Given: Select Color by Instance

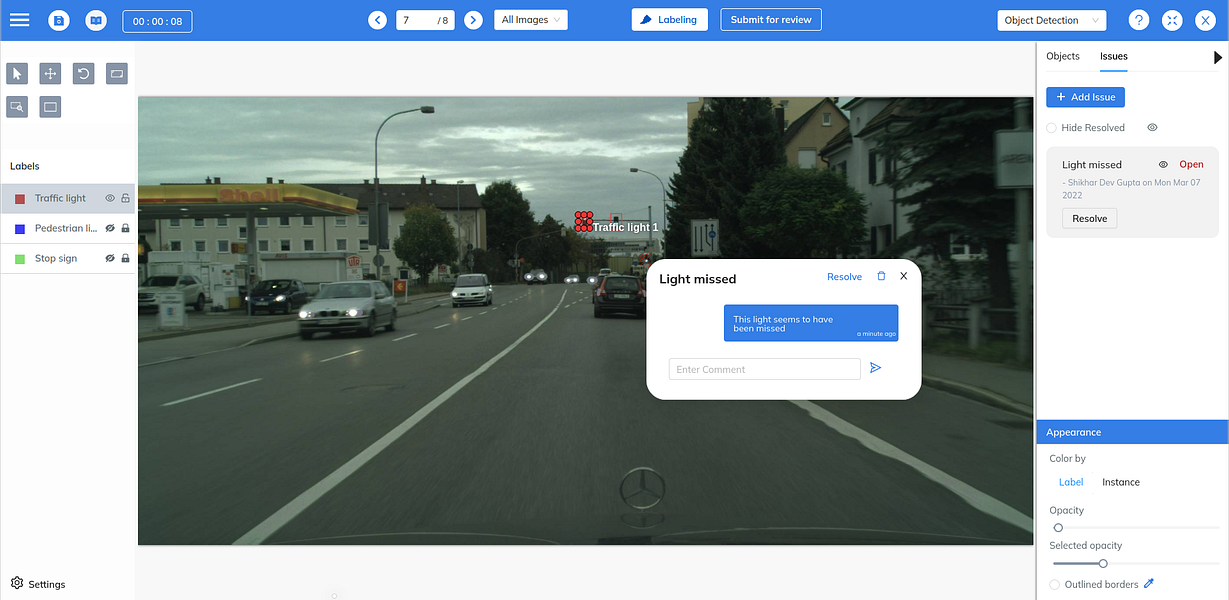Looking at the screenshot, I should (x=1121, y=482).
